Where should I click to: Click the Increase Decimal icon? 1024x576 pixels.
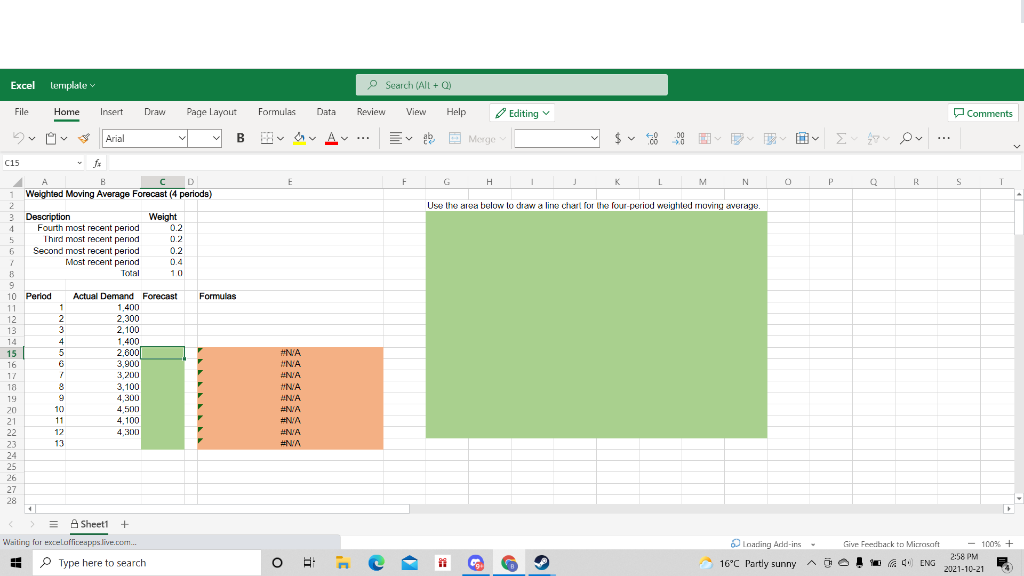click(x=651, y=137)
